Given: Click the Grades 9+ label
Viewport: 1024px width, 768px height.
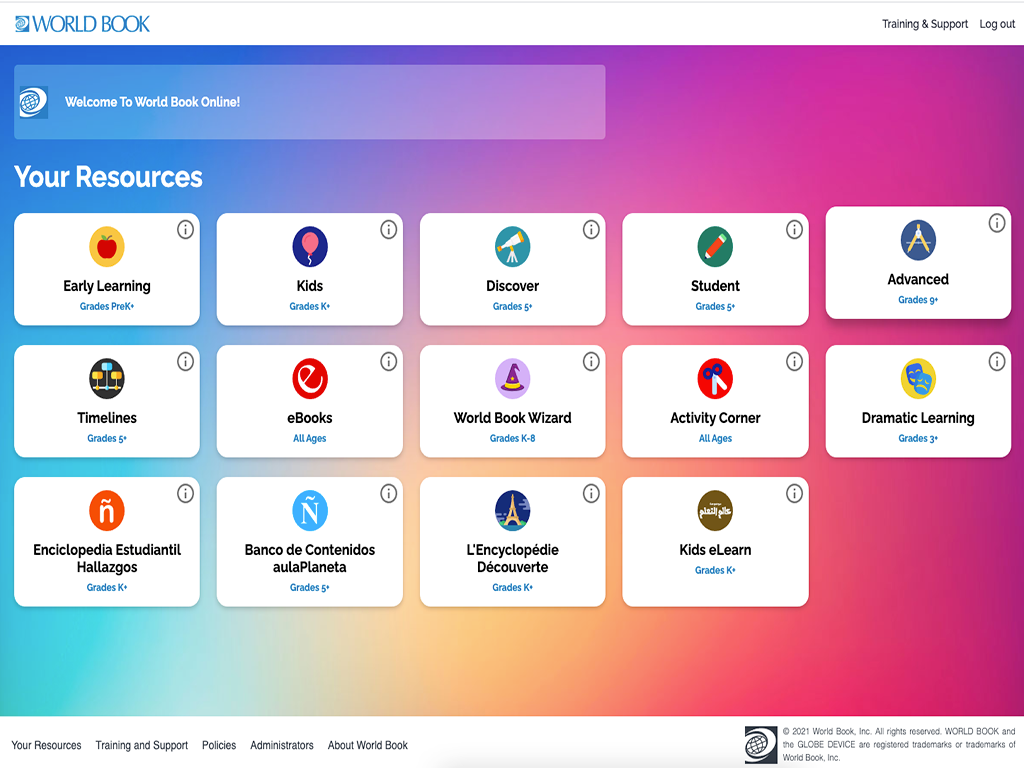Looking at the screenshot, I should tap(918, 300).
